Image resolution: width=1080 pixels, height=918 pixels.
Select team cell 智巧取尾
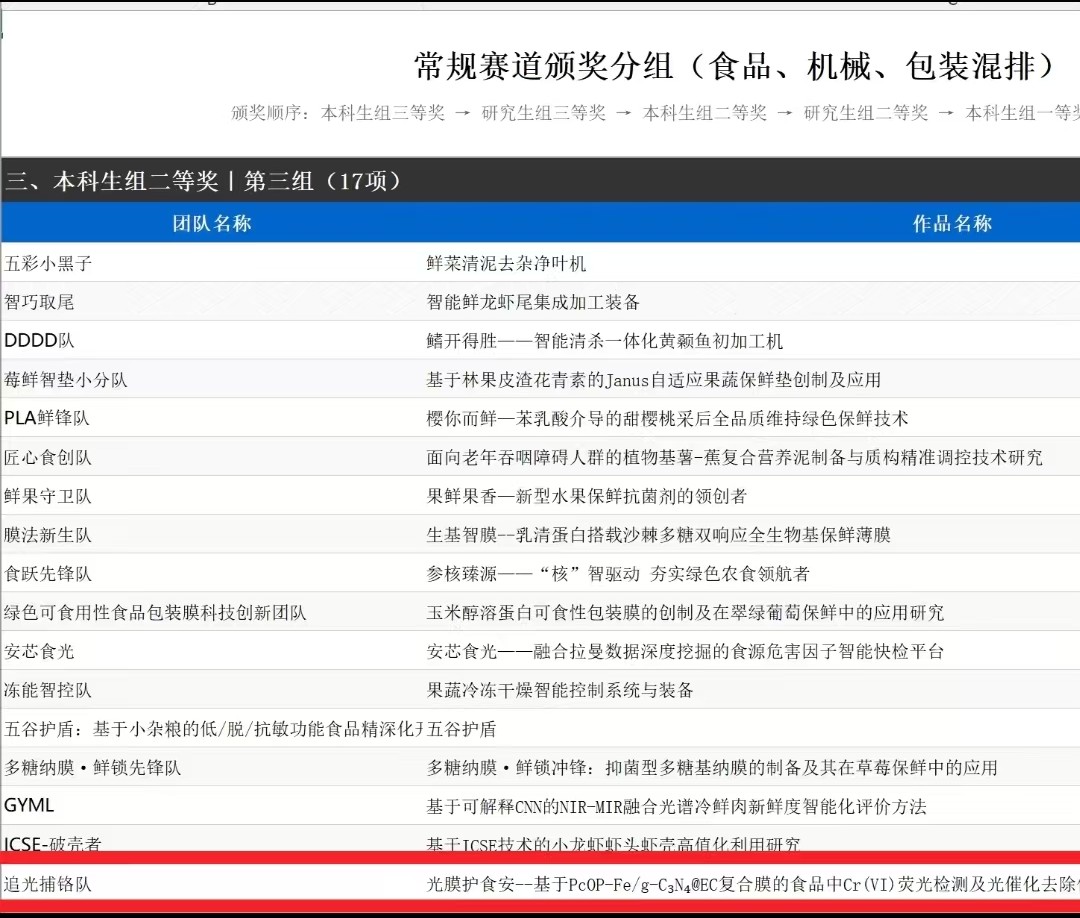coord(39,302)
